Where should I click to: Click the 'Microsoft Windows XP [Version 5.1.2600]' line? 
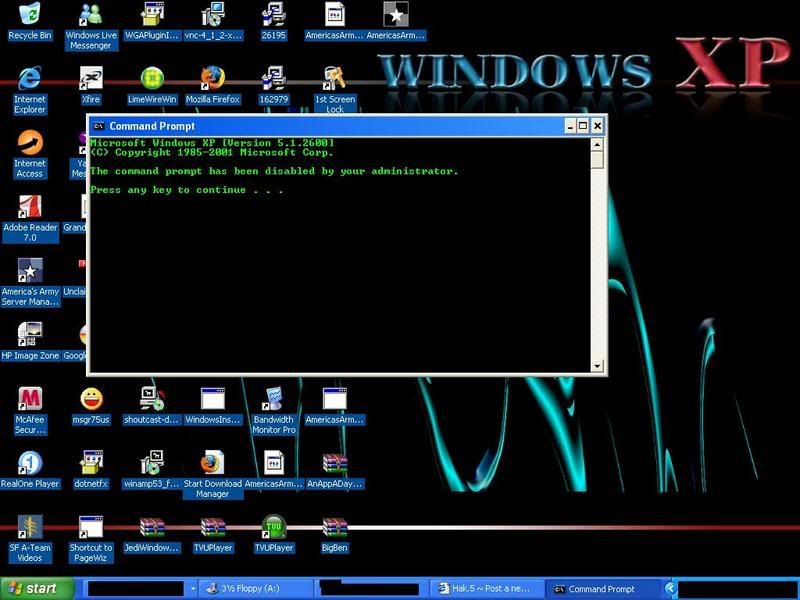(x=212, y=143)
